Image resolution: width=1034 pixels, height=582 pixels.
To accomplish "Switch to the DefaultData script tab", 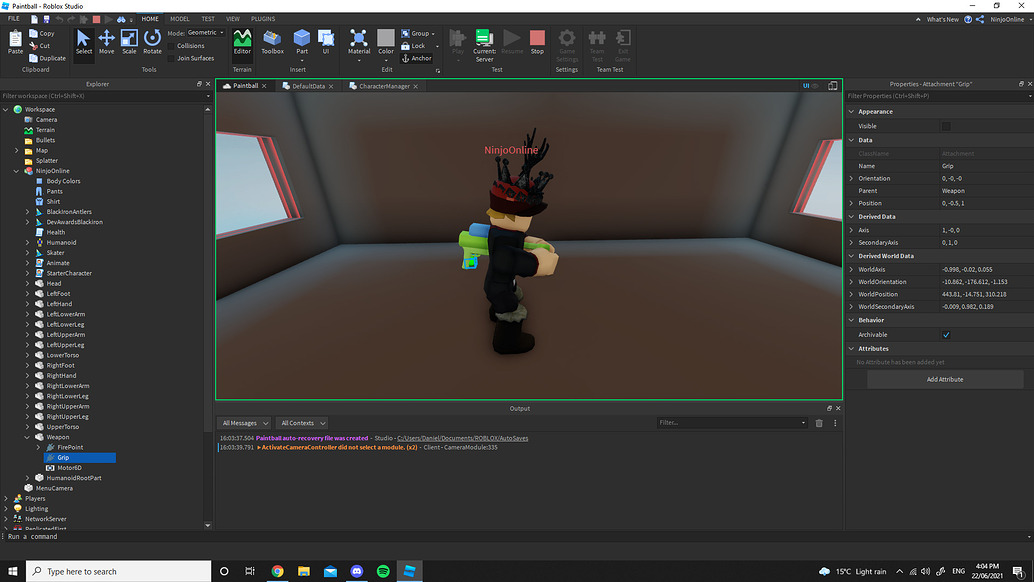I will click(308, 86).
